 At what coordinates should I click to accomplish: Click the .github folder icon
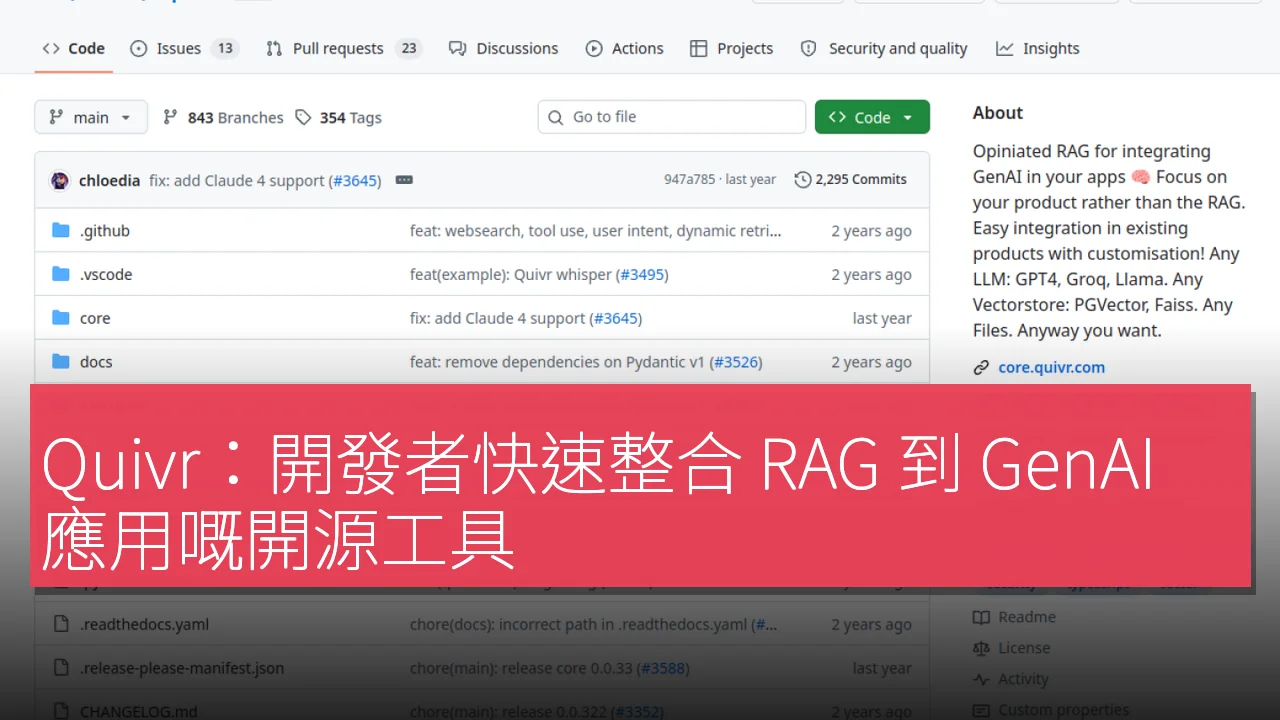[61, 231]
